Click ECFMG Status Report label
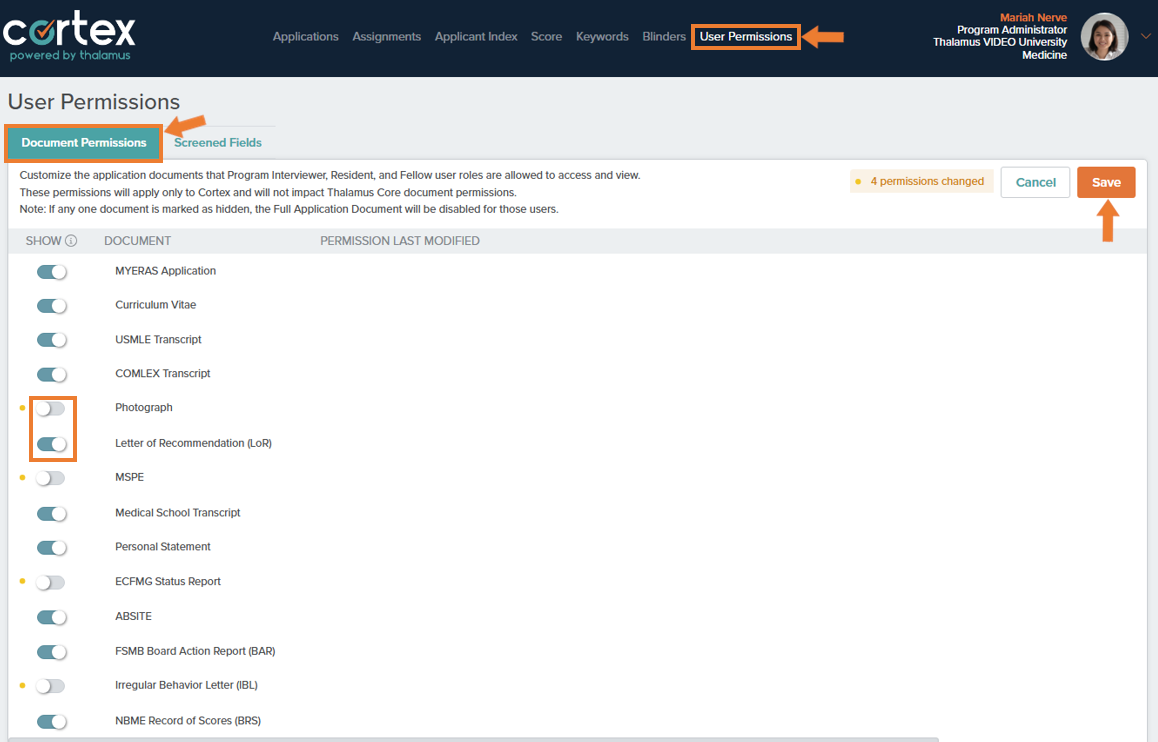Screen dimensions: 1158x742 pos(168,581)
